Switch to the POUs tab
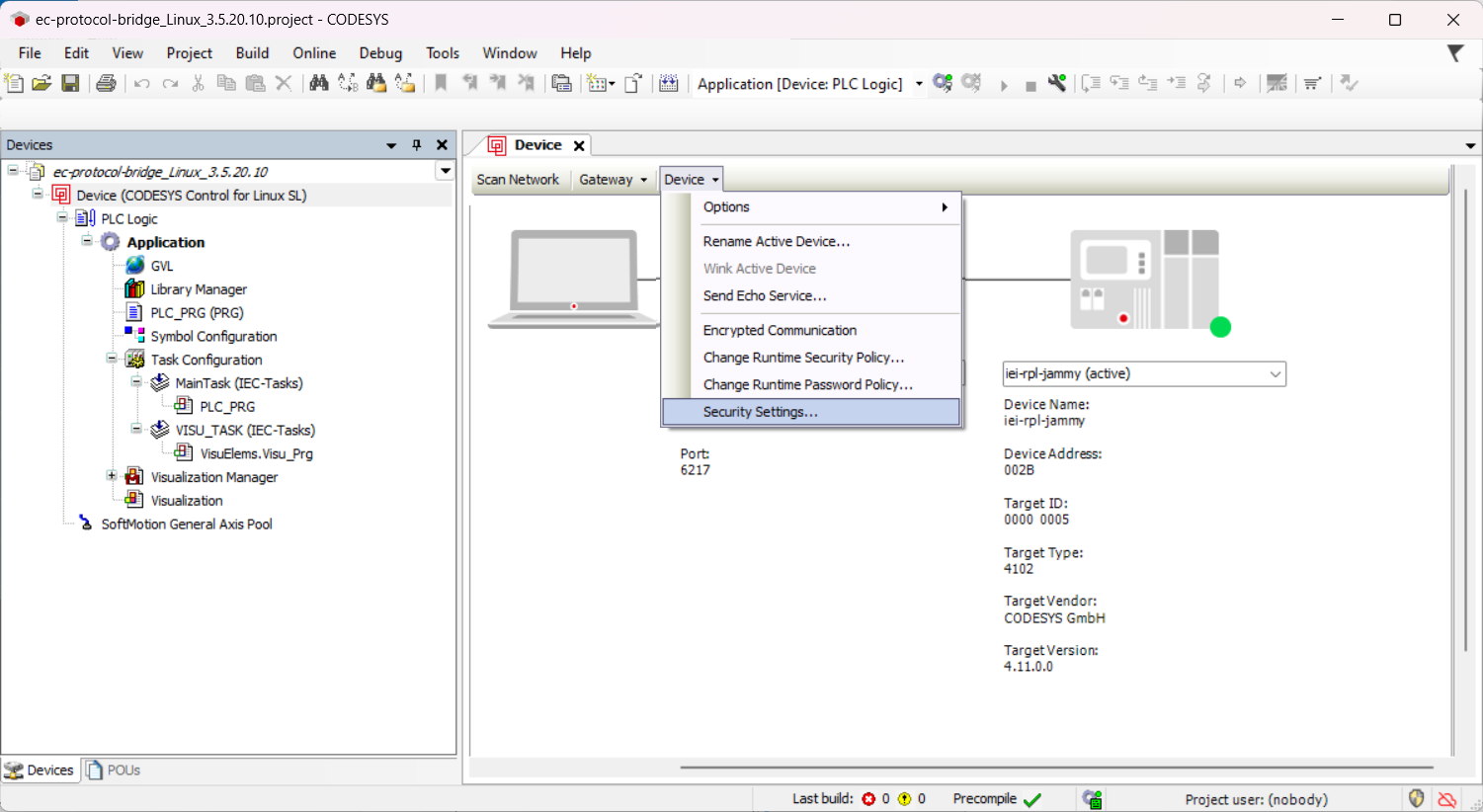This screenshot has width=1483, height=812. [113, 771]
